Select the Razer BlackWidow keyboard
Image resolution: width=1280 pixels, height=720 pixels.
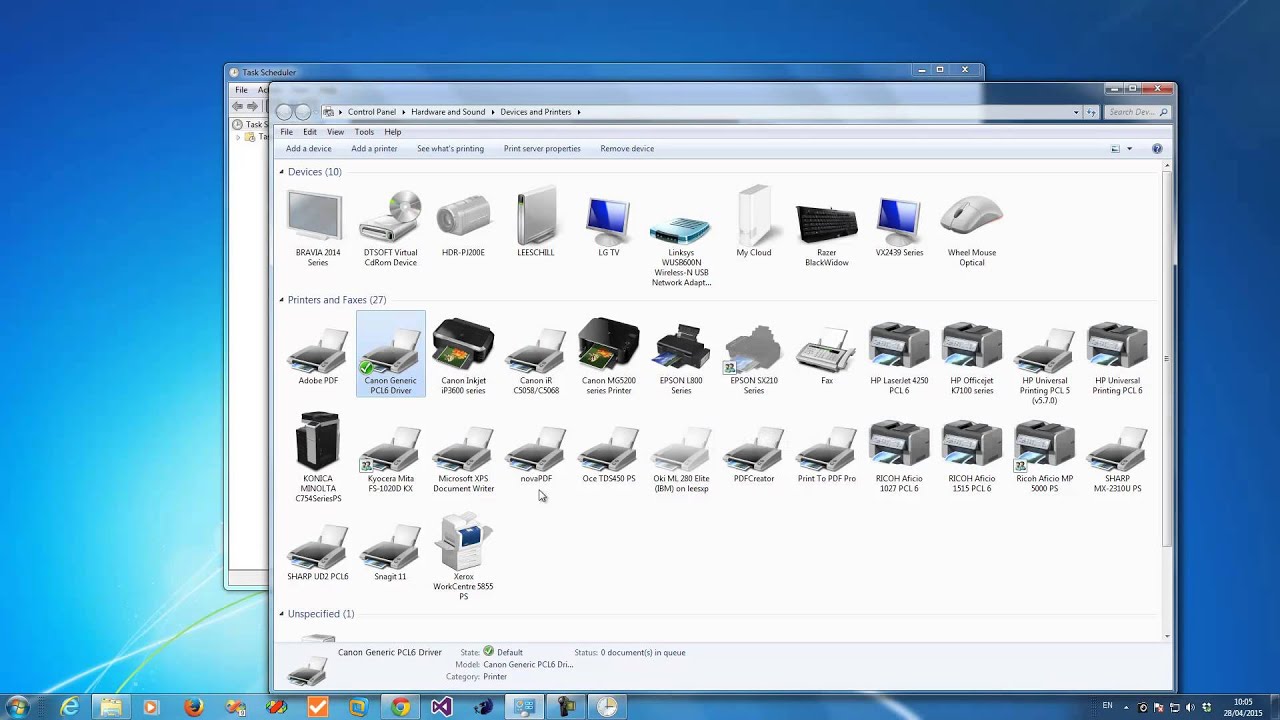pyautogui.click(x=827, y=228)
